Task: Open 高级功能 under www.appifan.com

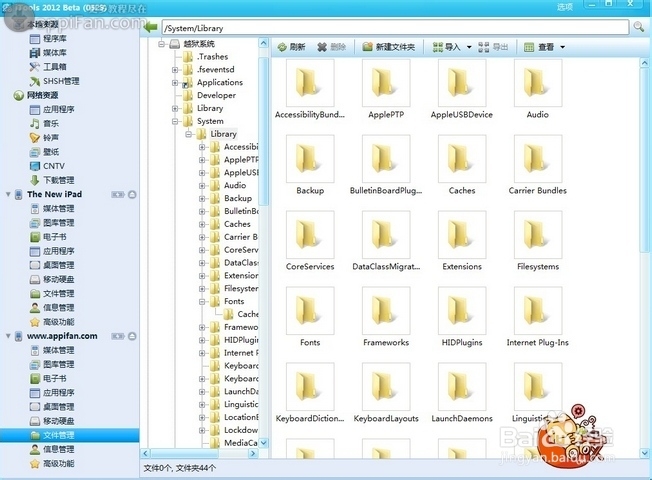Action: click(52, 463)
